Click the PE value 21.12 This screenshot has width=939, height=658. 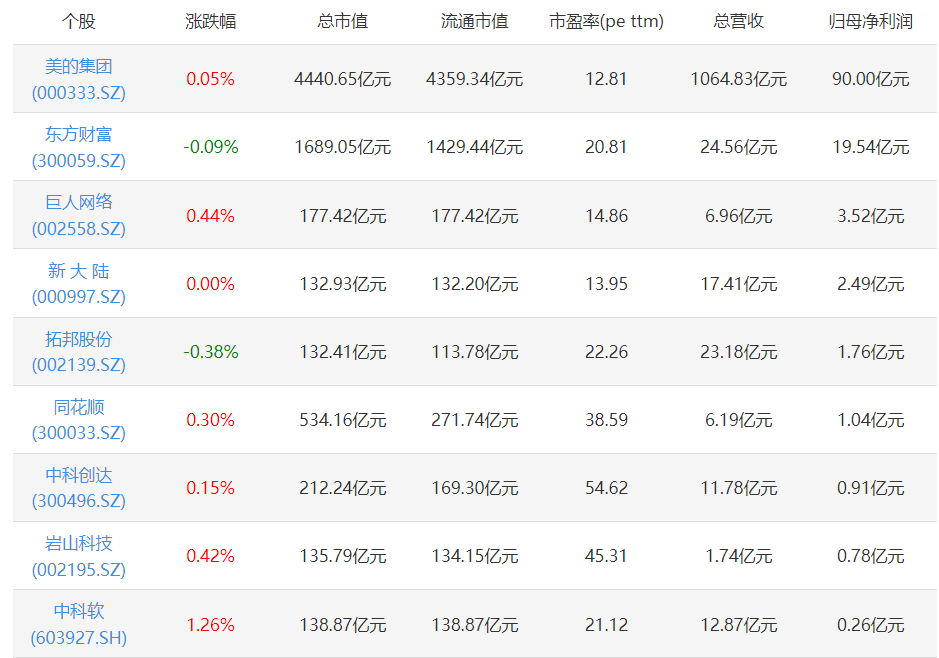(606, 625)
